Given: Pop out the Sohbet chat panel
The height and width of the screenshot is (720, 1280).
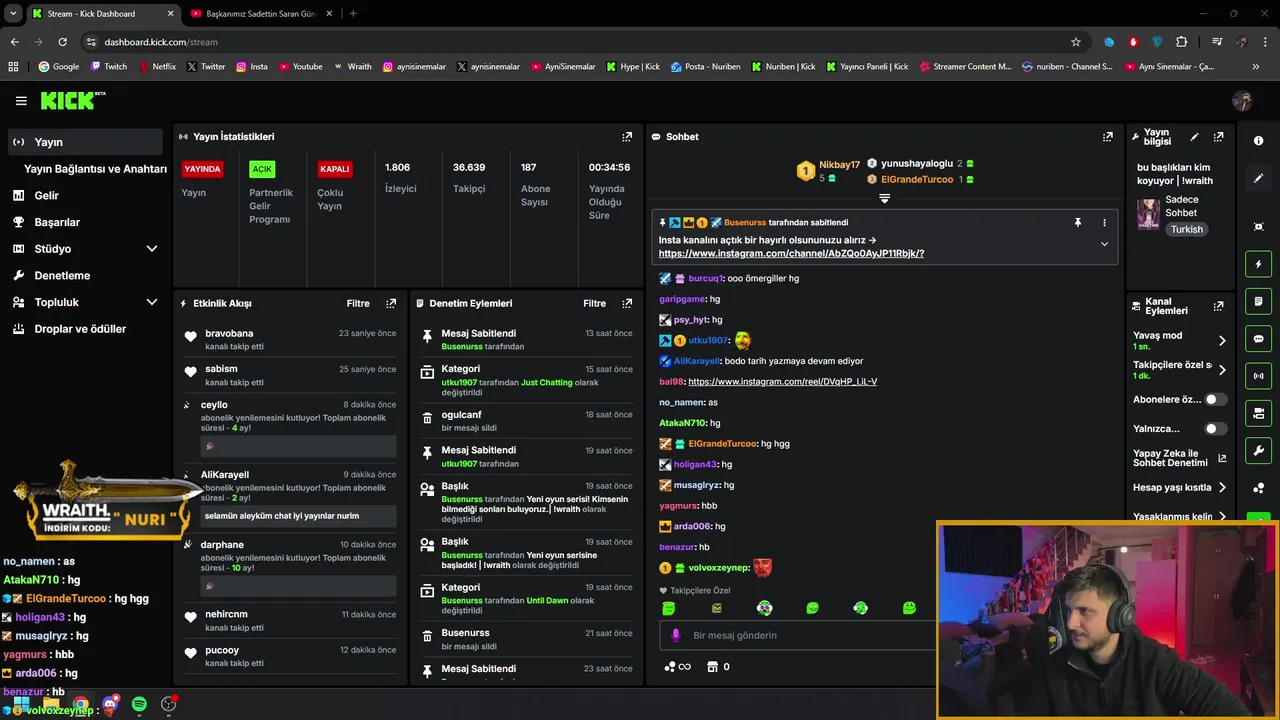Looking at the screenshot, I should [x=1108, y=137].
